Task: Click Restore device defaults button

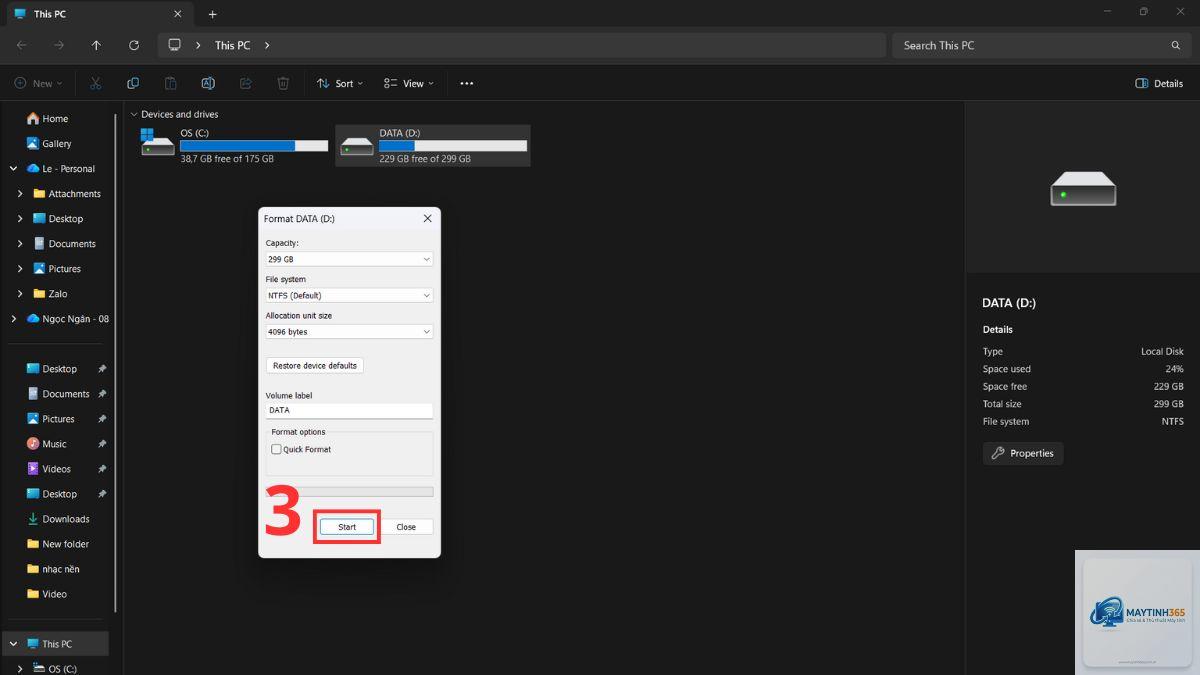Action: coord(315,366)
